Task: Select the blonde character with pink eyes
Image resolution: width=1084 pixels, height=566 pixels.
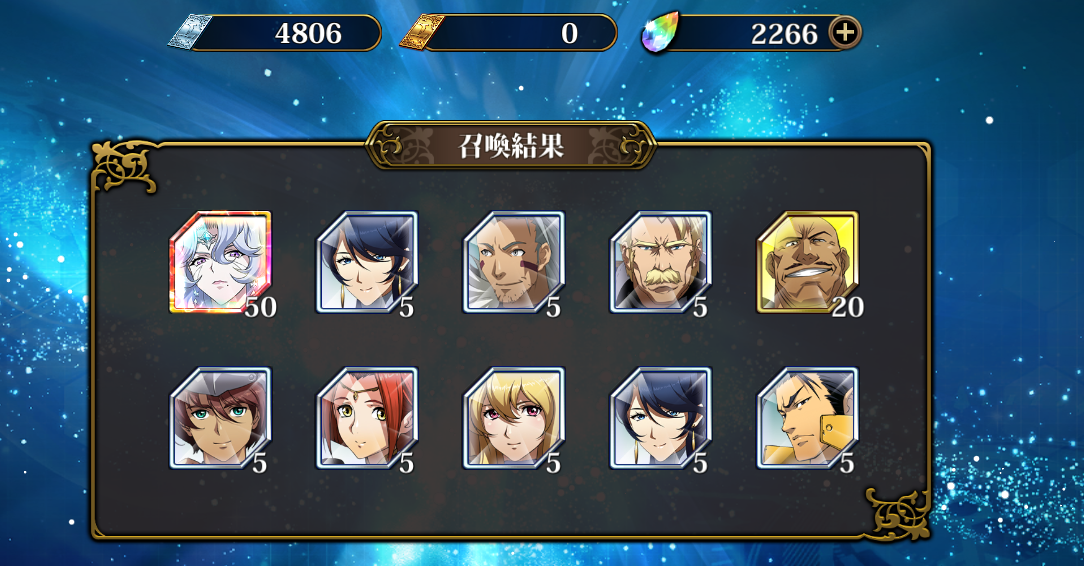Action: 514,418
